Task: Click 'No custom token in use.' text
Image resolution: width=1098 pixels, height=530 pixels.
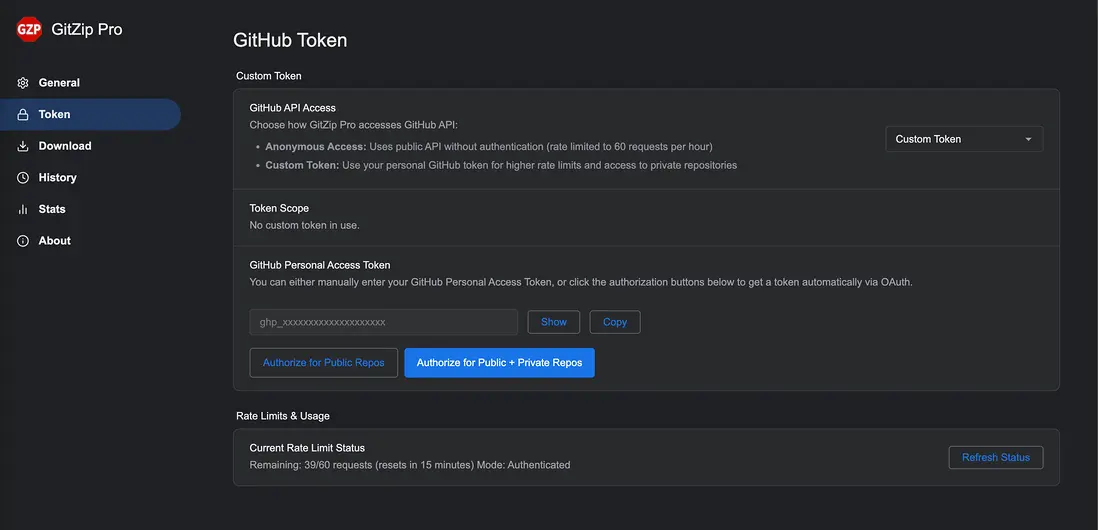Action: tap(305, 225)
